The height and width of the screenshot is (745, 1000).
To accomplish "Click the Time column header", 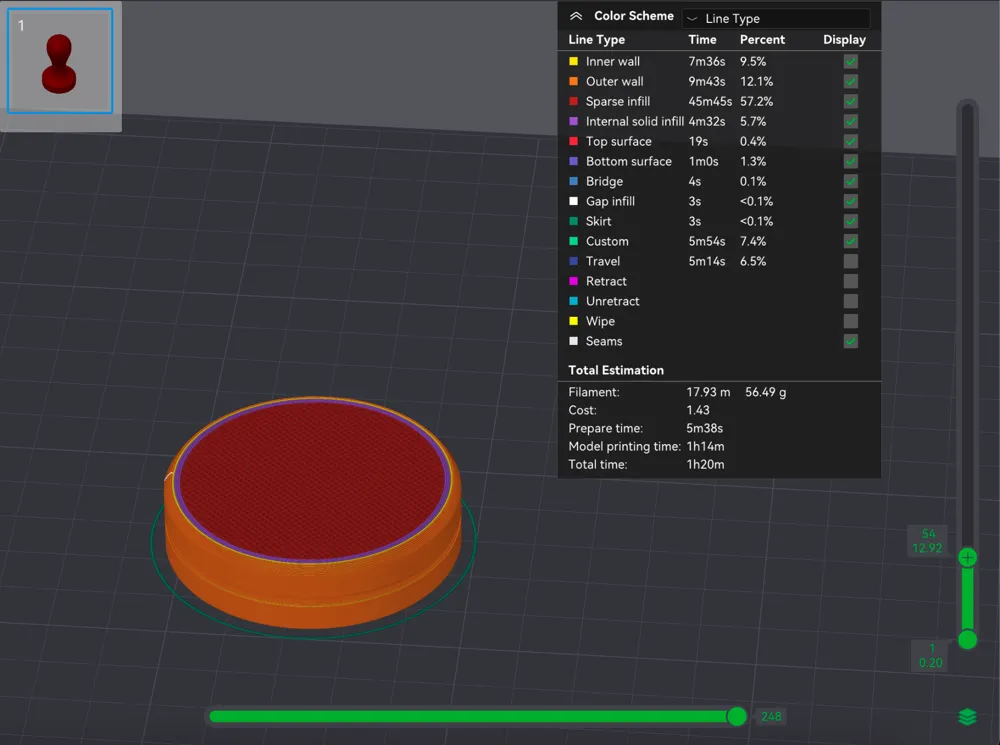I will coord(702,40).
